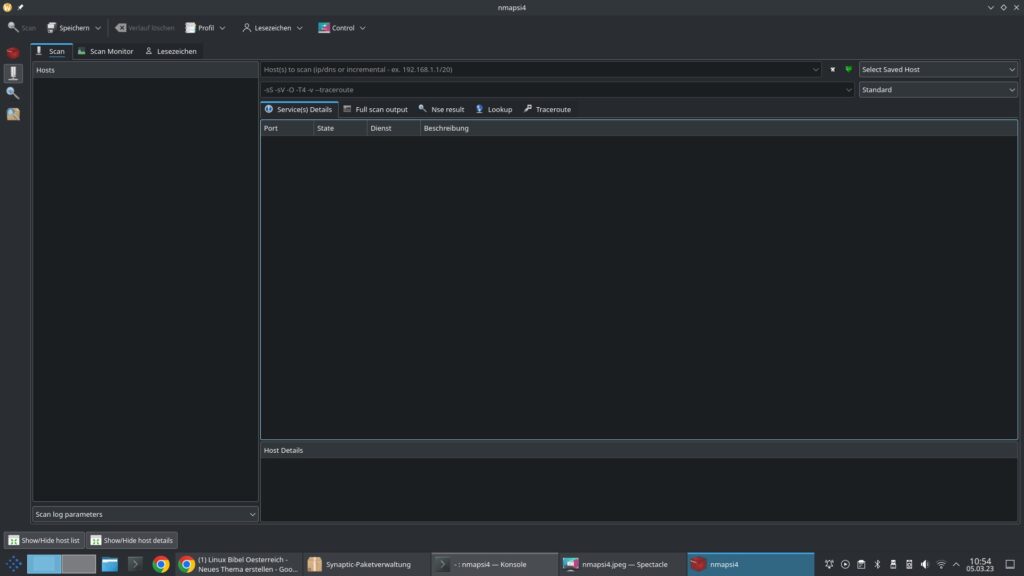This screenshot has width=1024, height=576.
Task: Switch to the Linux Bibel Oesterreich Chrome window
Action: [x=238, y=564]
